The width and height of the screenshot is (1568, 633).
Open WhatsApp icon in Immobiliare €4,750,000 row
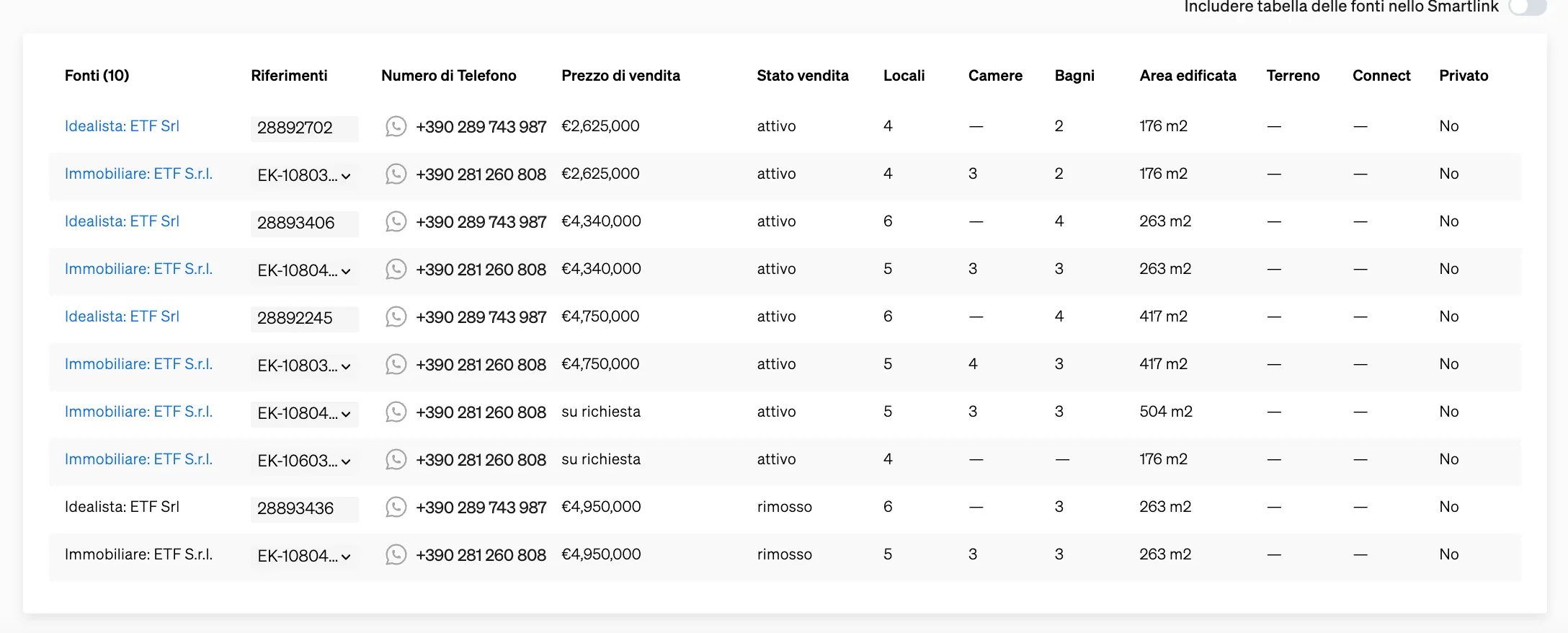pos(396,365)
